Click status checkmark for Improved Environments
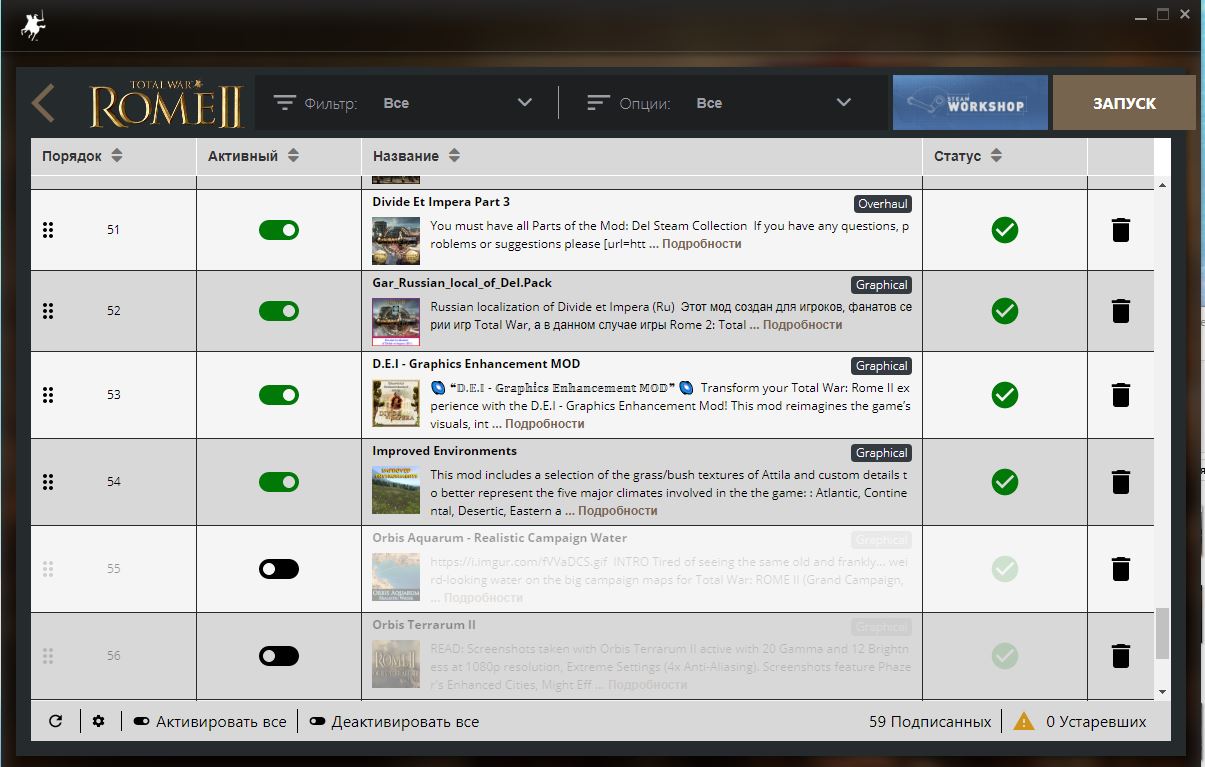Image resolution: width=1205 pixels, height=767 pixels. click(1005, 482)
